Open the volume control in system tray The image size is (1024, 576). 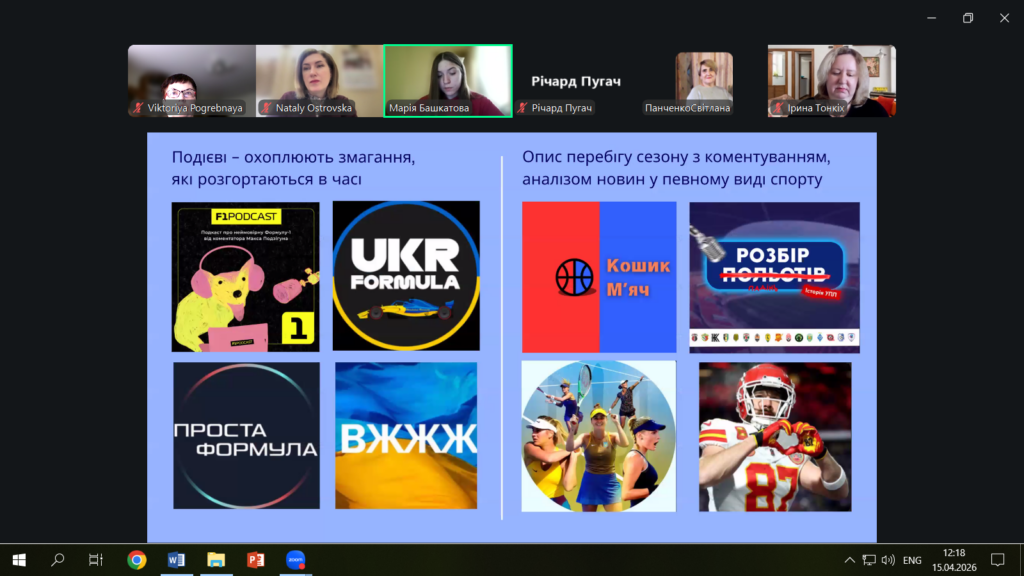click(888, 560)
